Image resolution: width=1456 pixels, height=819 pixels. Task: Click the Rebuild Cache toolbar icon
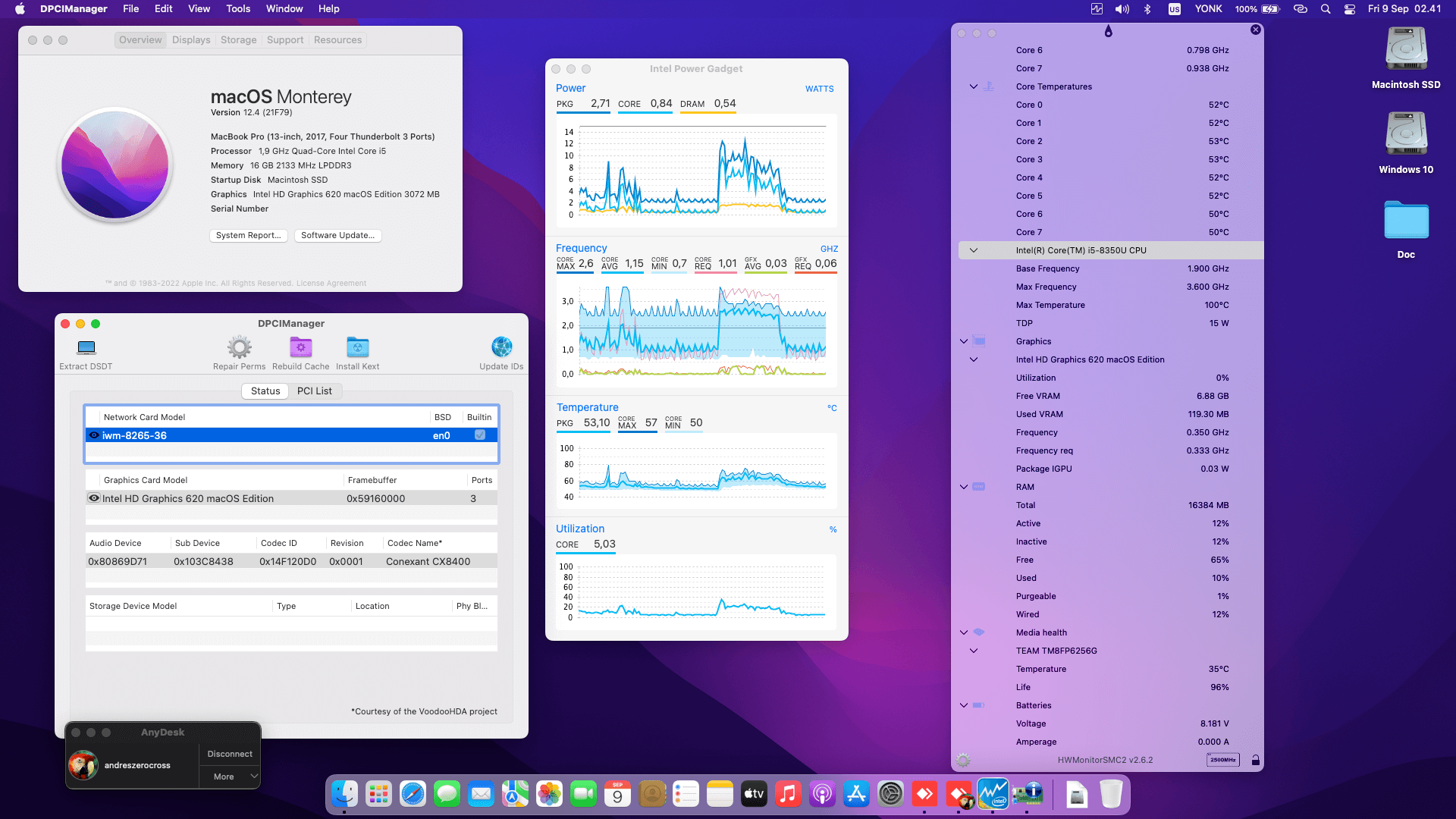[x=301, y=347]
